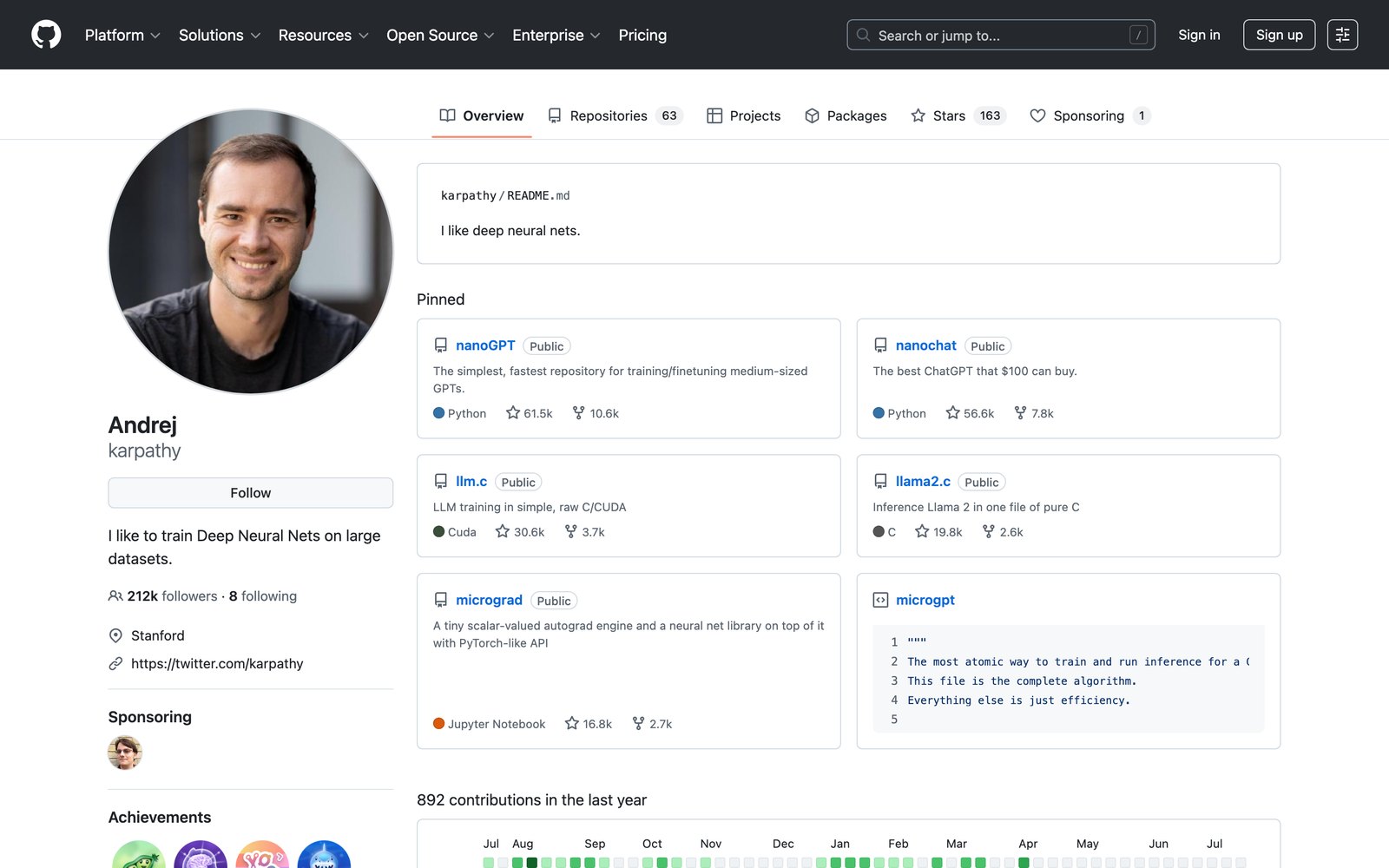The width and height of the screenshot is (1389, 868).
Task: Focus the Search or jump to field
Action: coord(1001,35)
